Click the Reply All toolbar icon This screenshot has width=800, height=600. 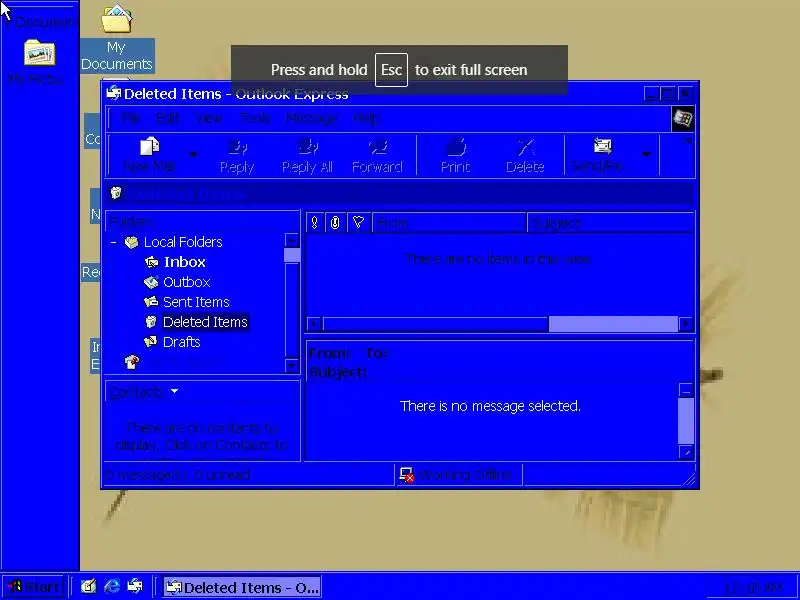(x=308, y=147)
